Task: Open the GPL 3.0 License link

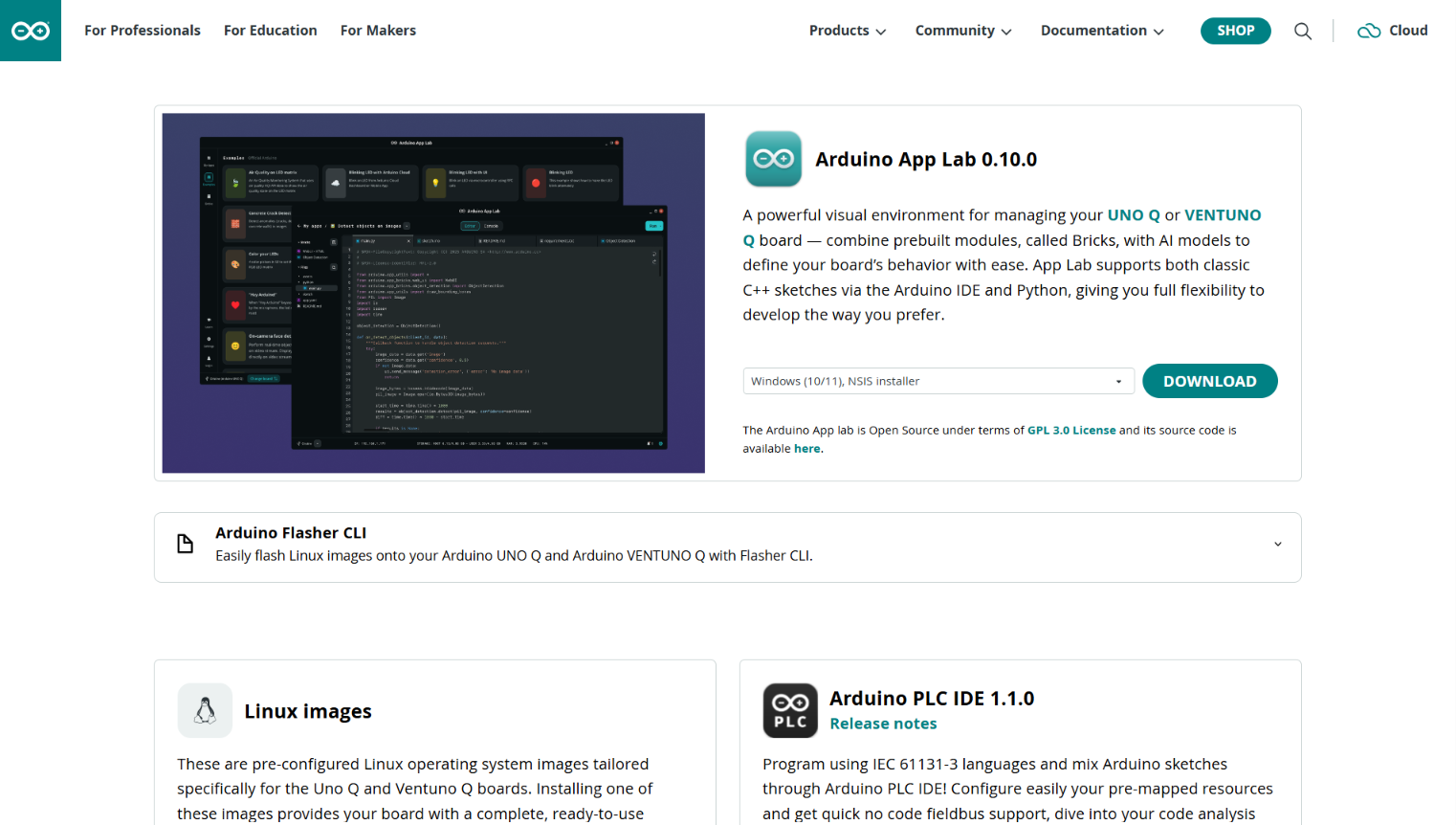Action: click(1071, 431)
